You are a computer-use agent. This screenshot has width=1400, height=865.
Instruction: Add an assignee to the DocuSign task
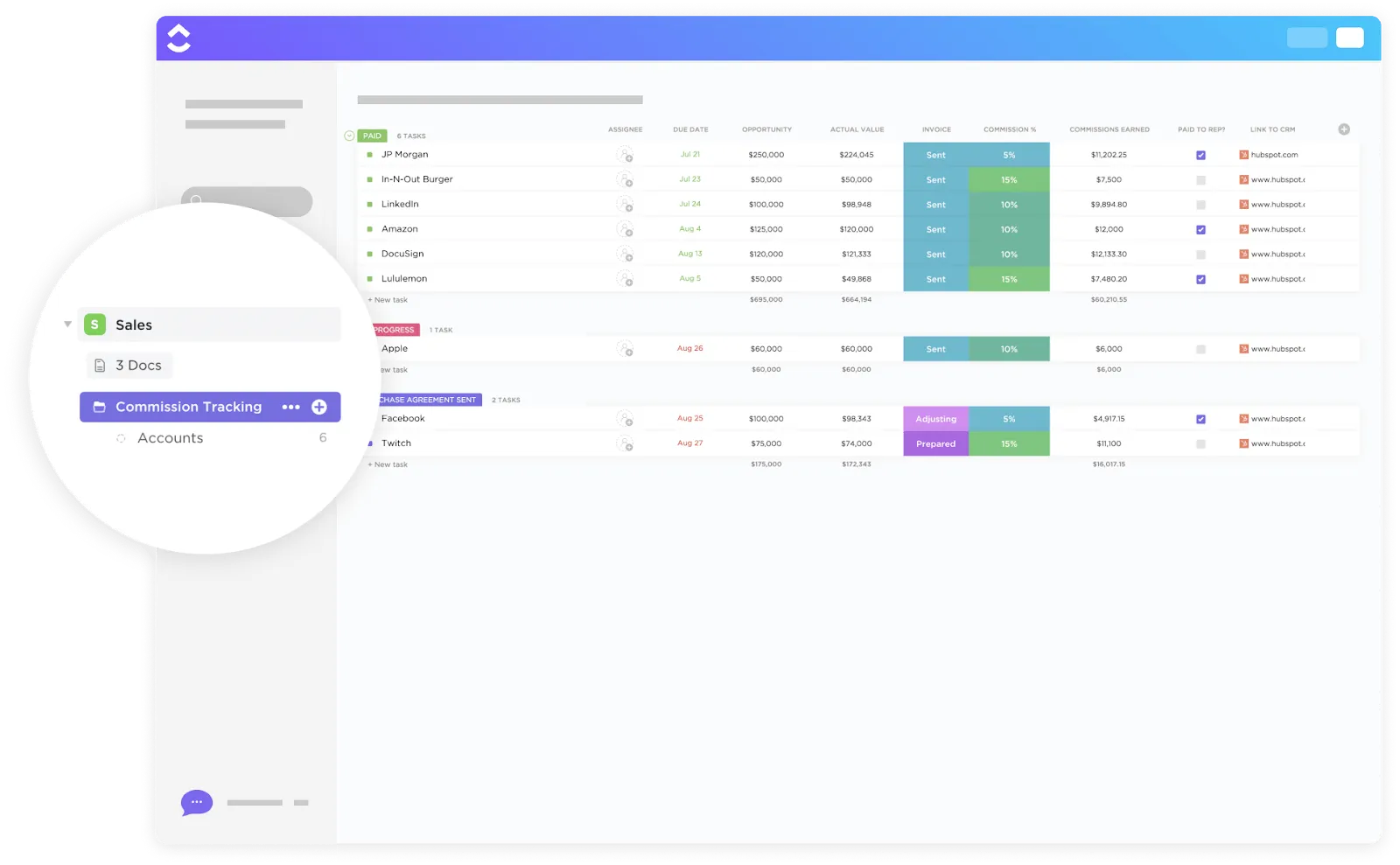(625, 255)
